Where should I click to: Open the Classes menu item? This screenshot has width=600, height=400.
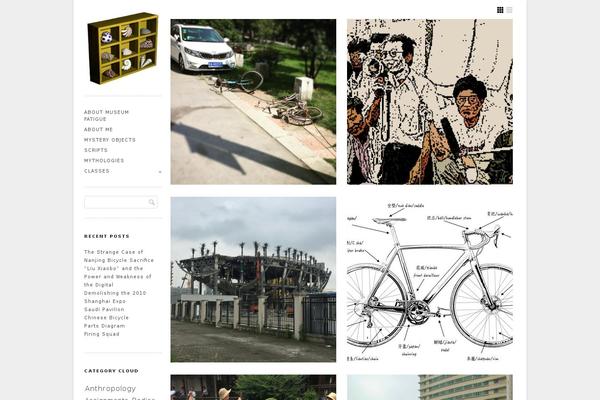coord(97,171)
